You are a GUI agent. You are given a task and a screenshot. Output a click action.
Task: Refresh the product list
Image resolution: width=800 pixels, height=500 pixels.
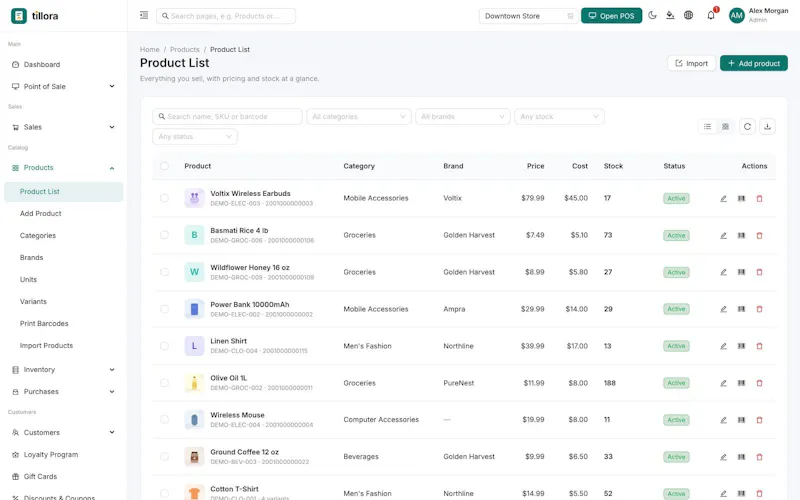click(747, 127)
